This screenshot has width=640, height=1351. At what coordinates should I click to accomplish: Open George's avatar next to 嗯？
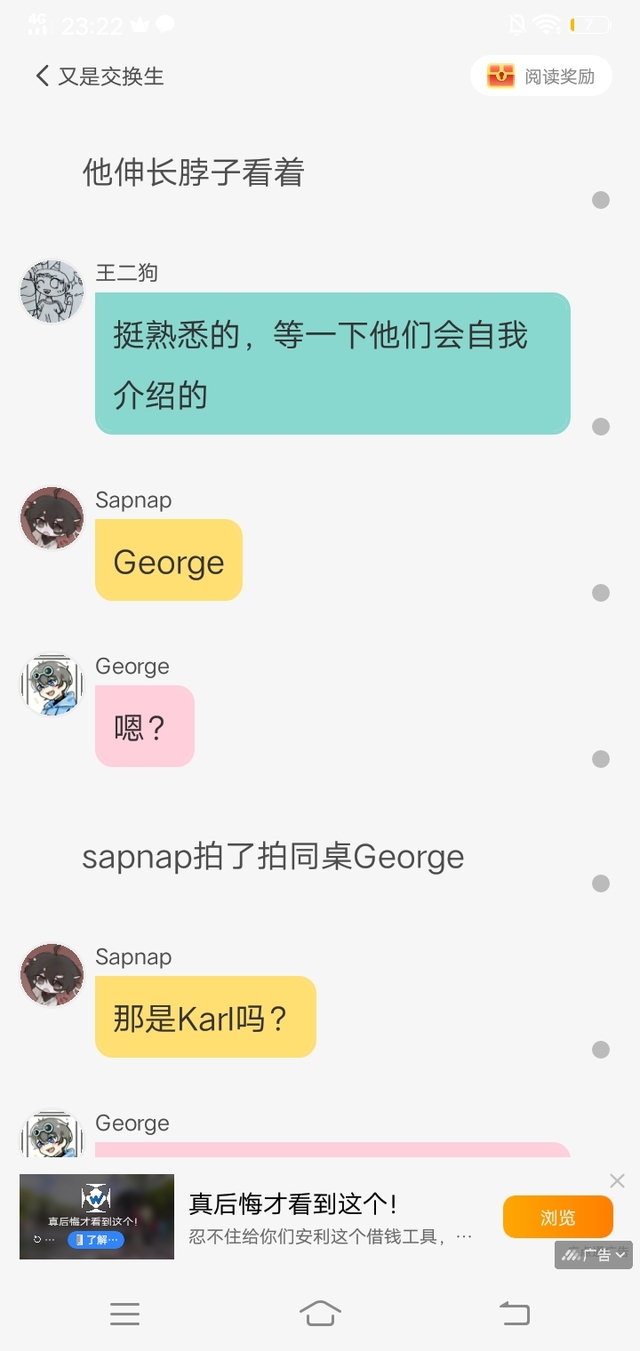point(52,685)
